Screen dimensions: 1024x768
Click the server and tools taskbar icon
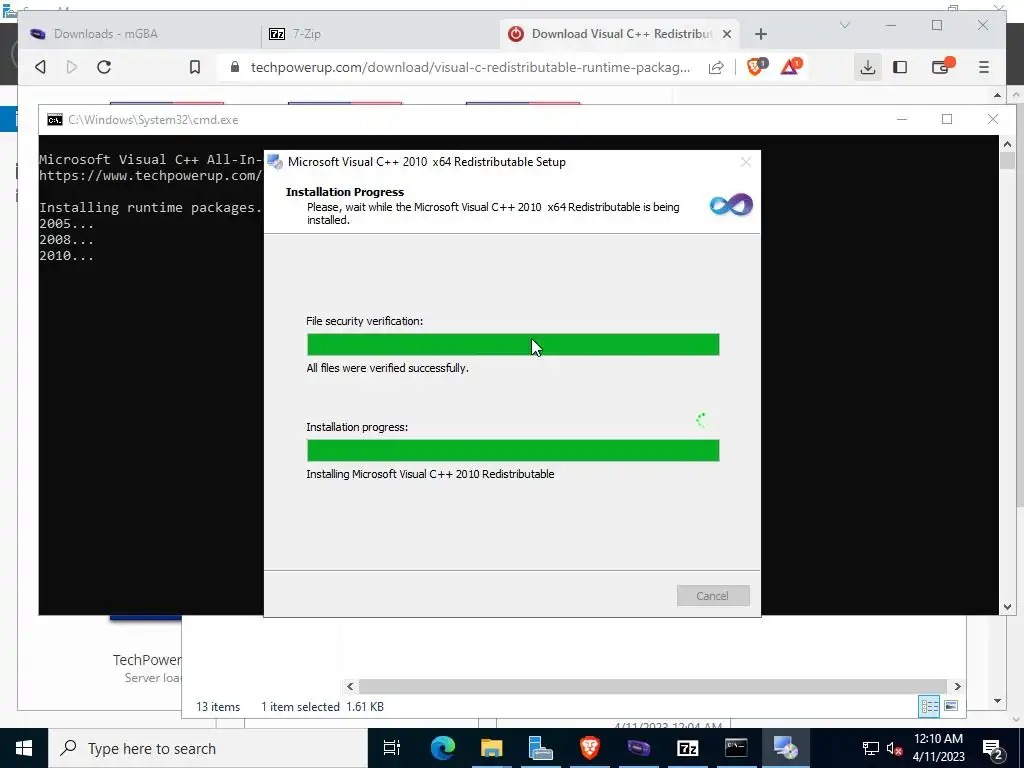click(540, 748)
